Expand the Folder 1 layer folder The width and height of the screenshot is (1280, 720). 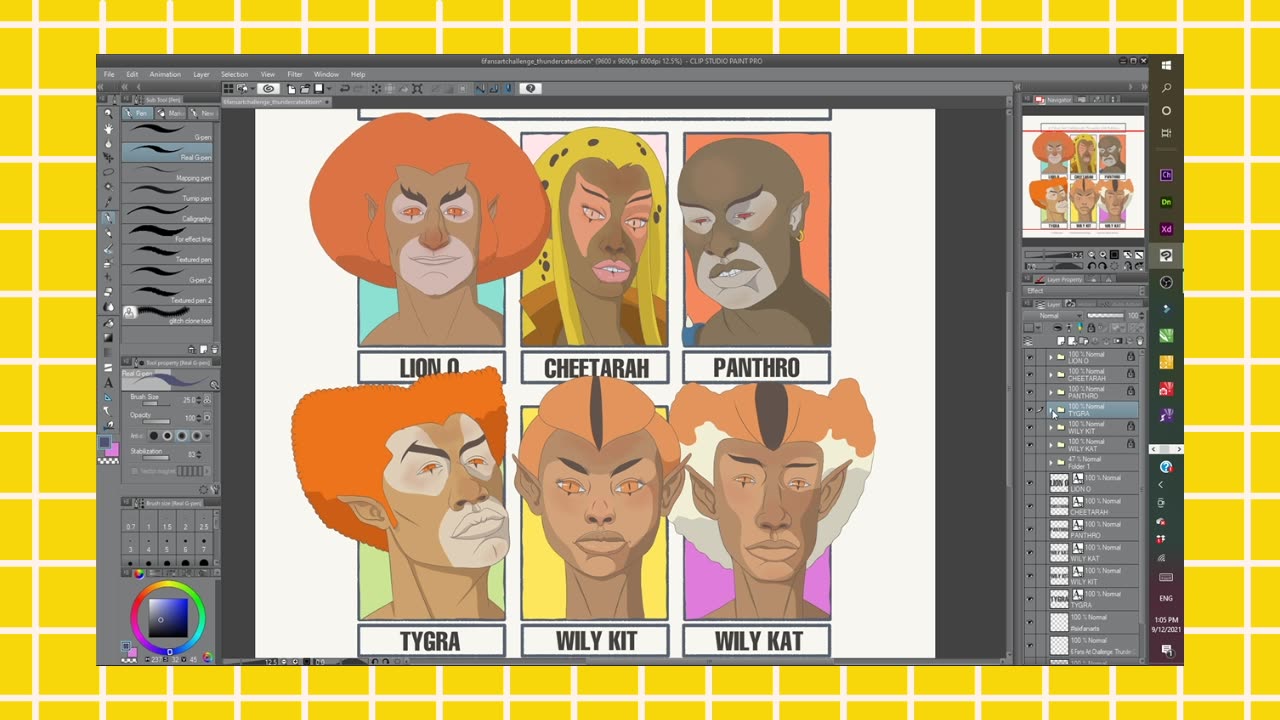click(1051, 462)
